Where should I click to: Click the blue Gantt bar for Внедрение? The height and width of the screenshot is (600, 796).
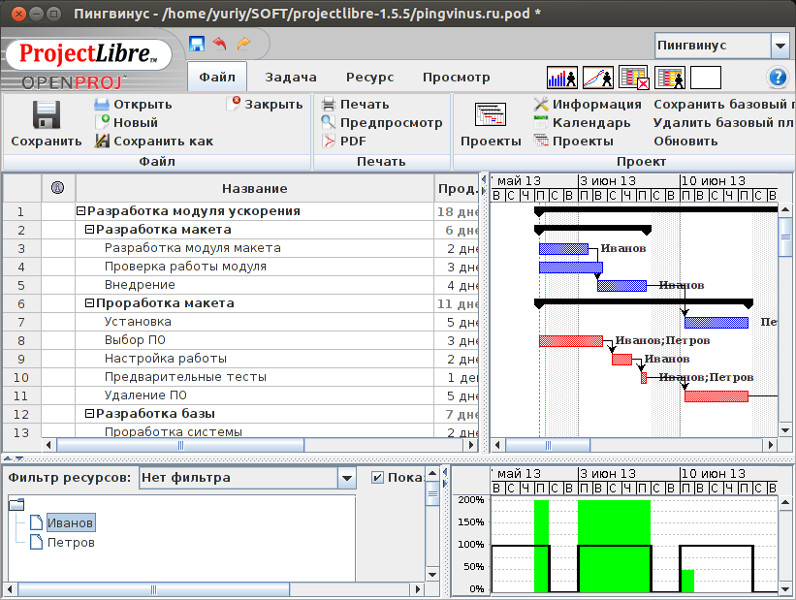click(x=622, y=285)
